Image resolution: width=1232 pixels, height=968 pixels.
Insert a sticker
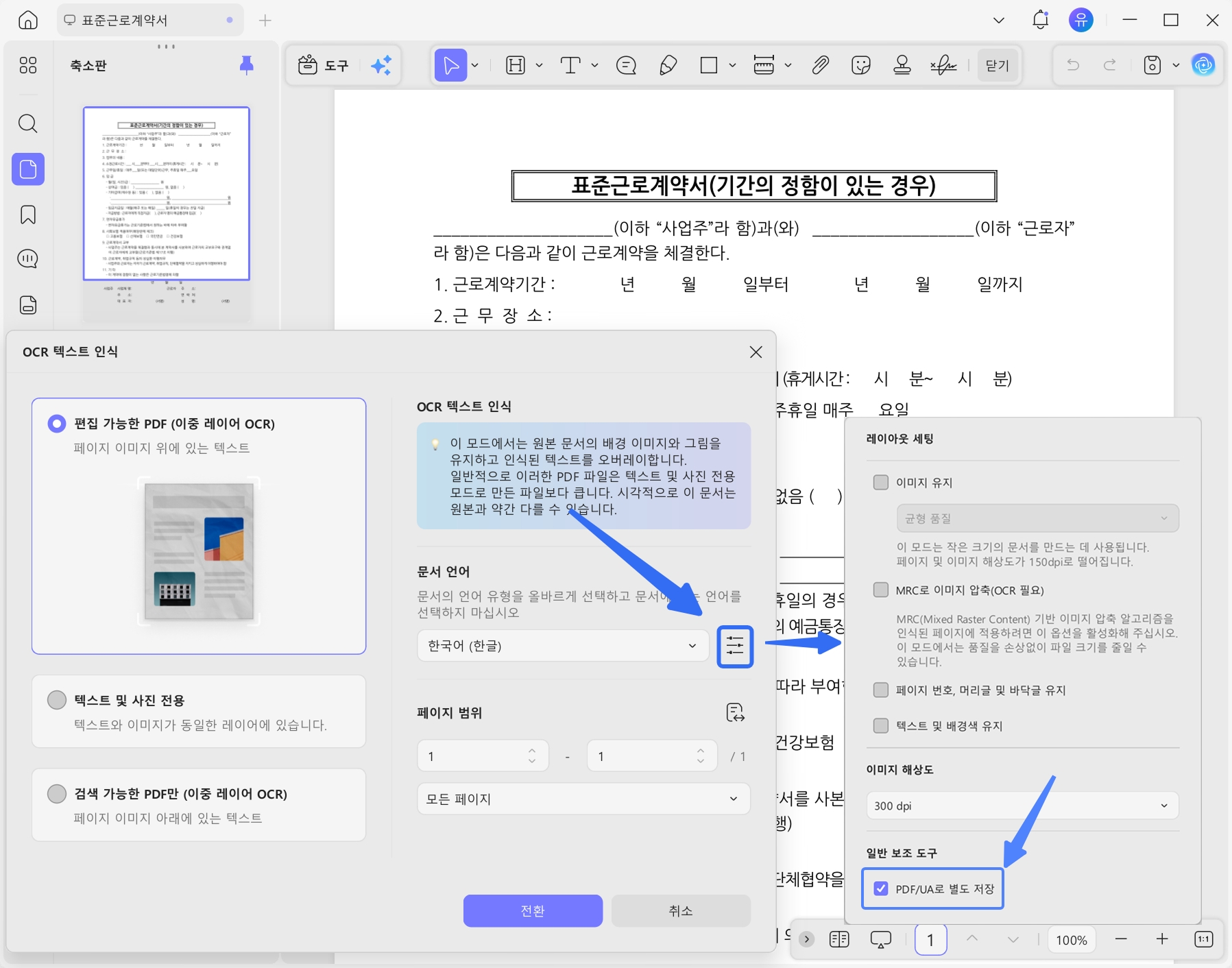tap(860, 65)
